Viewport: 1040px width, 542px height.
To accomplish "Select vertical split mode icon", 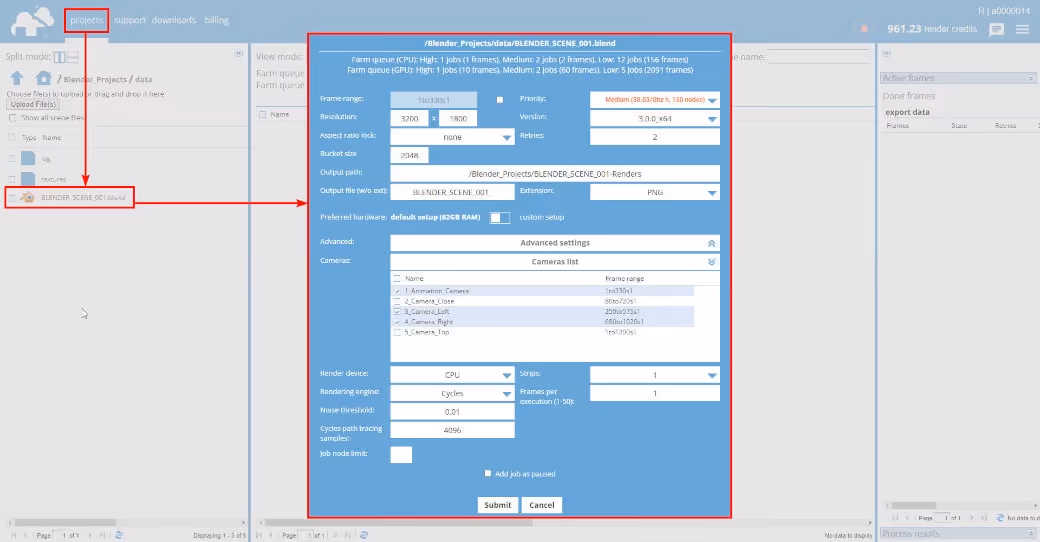I will pyautogui.click(x=60, y=57).
